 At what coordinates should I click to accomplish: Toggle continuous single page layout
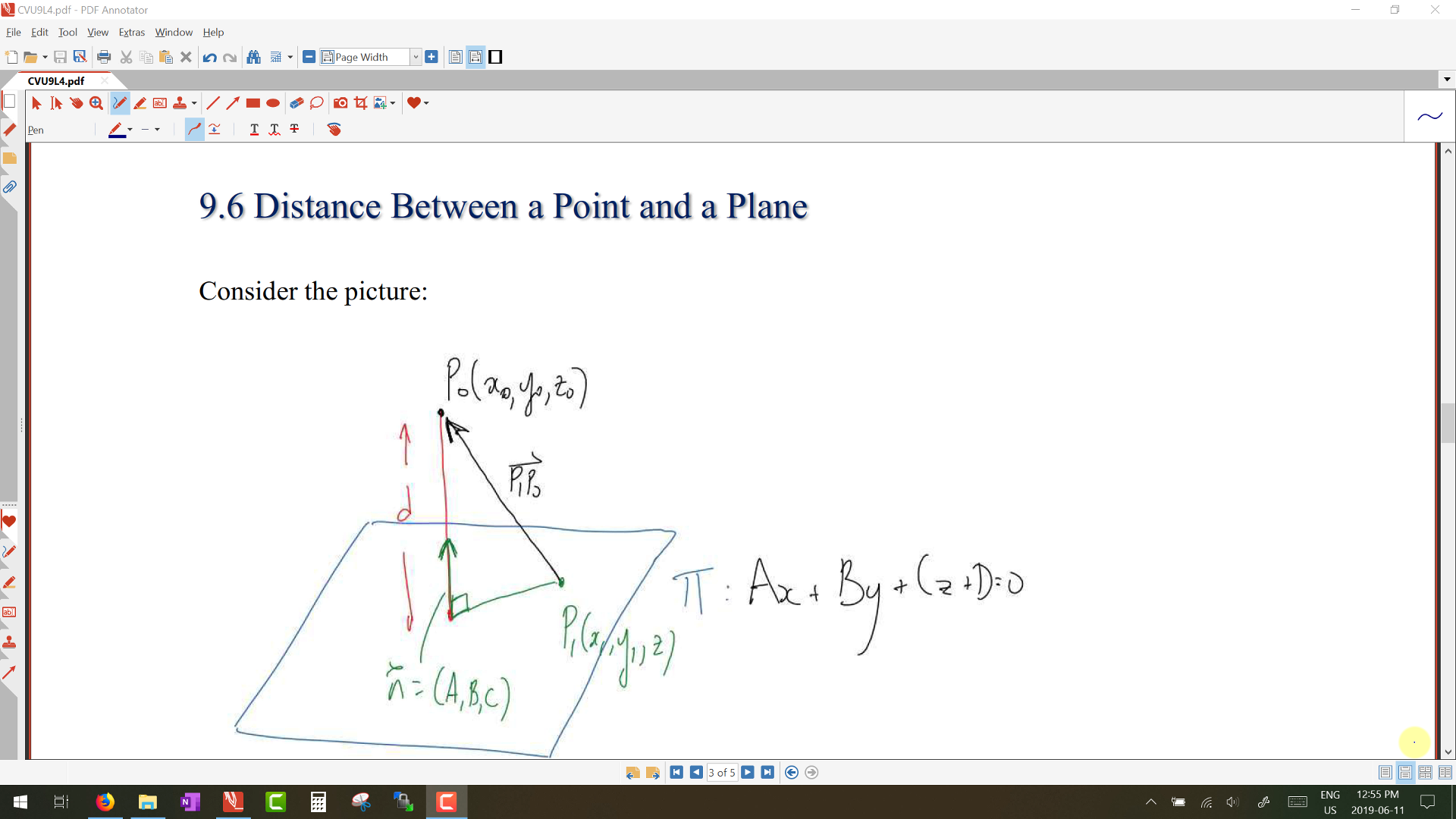[x=1405, y=773]
